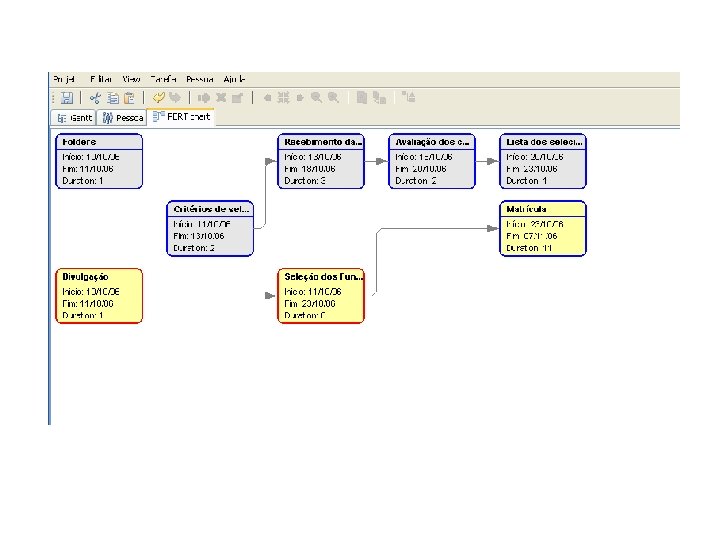Click the greyed Redo arrow icon

click(175, 97)
